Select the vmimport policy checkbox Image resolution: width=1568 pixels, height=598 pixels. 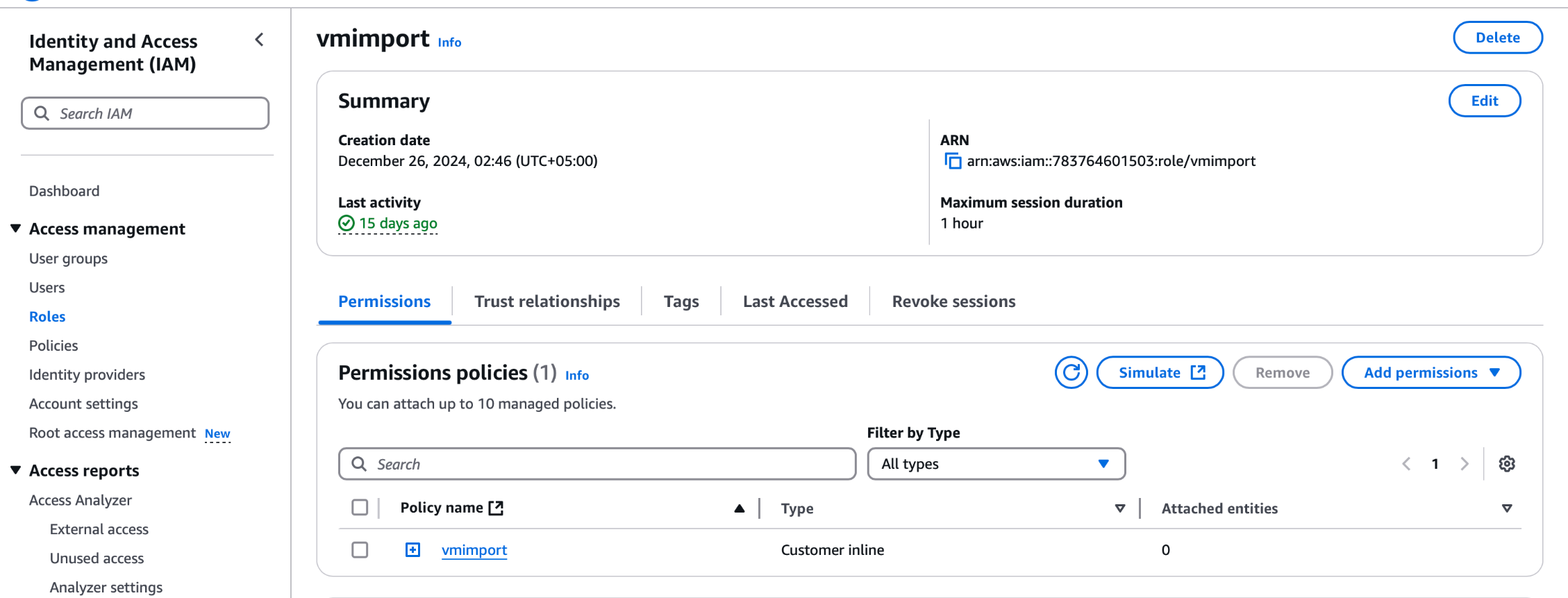pyautogui.click(x=360, y=550)
